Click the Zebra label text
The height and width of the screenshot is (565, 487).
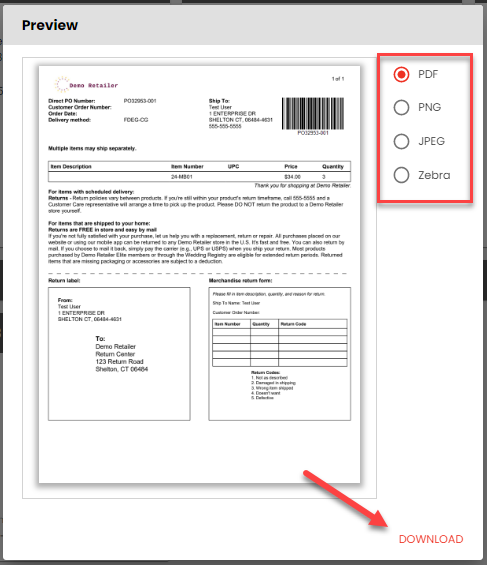[x=434, y=175]
